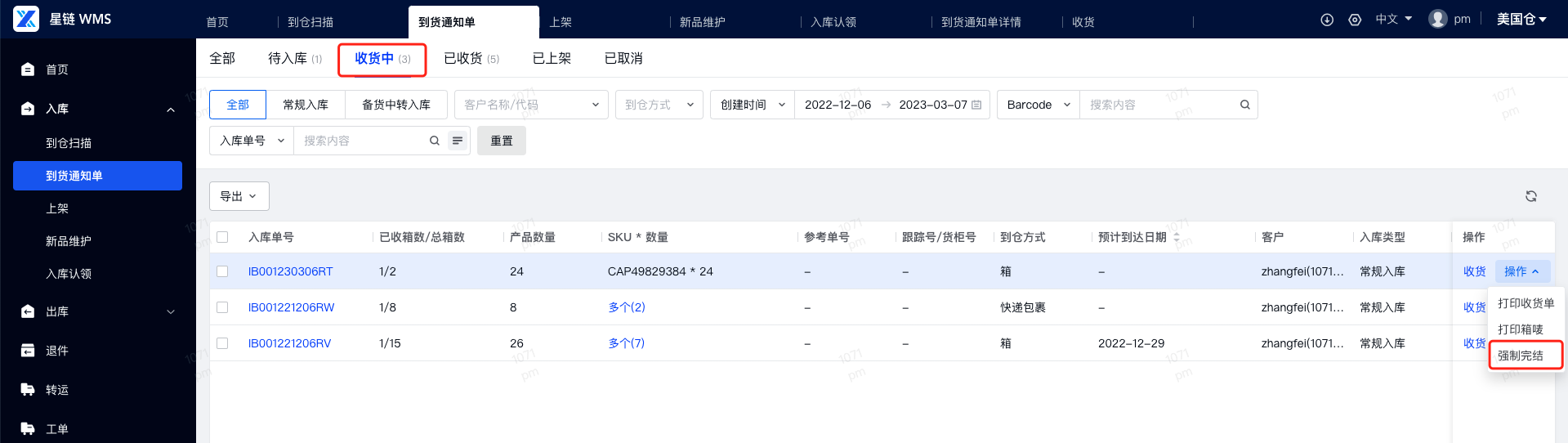Collapse the 入库 sidebar section
The width and height of the screenshot is (1568, 443).
click(171, 110)
